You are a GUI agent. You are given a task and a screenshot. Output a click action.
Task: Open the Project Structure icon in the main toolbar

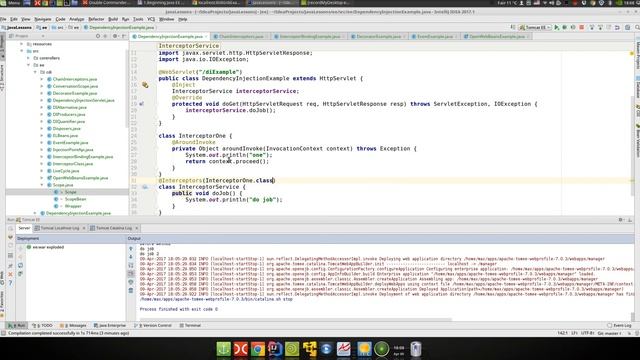pos(627,27)
